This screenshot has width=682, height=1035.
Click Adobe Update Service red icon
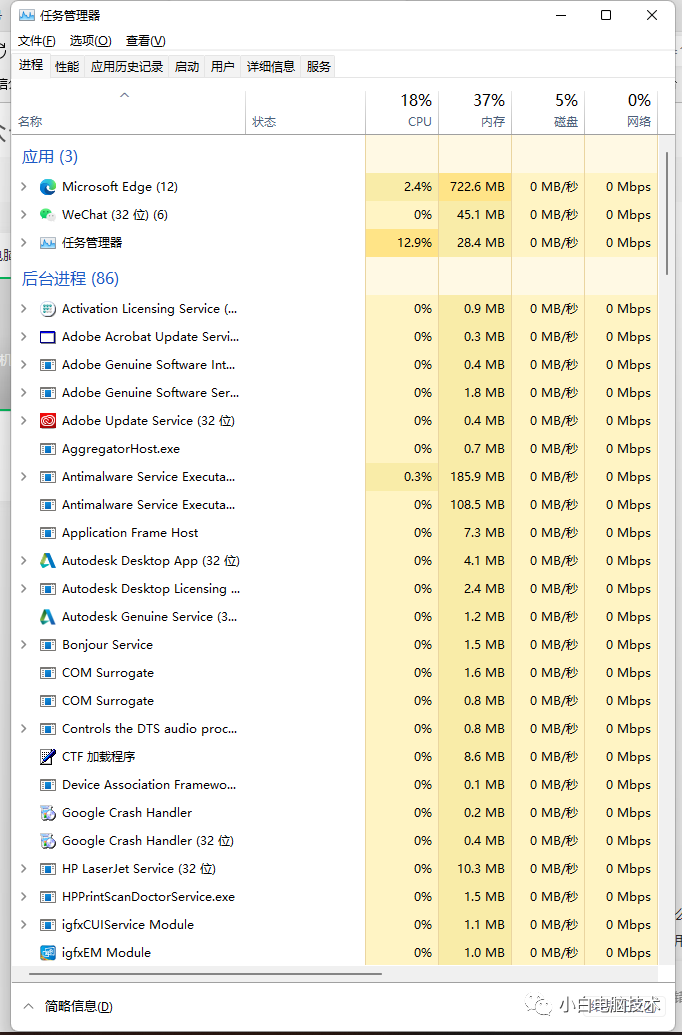(48, 420)
